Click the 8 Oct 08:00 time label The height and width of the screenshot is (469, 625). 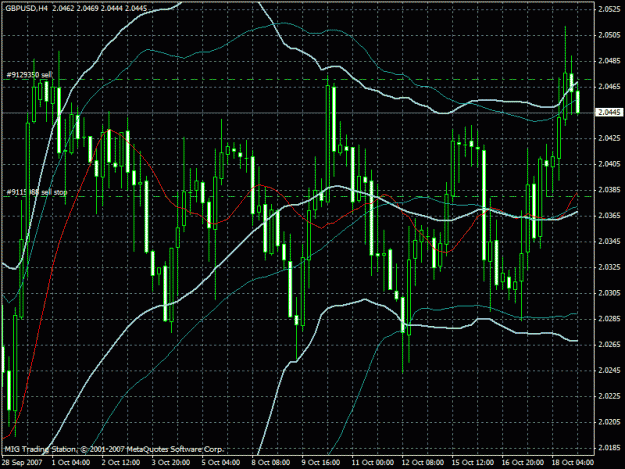tap(271, 463)
